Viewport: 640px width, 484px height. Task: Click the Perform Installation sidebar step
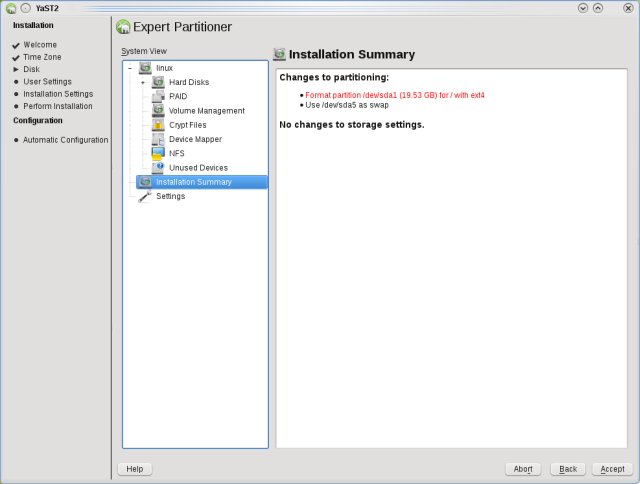[58, 106]
